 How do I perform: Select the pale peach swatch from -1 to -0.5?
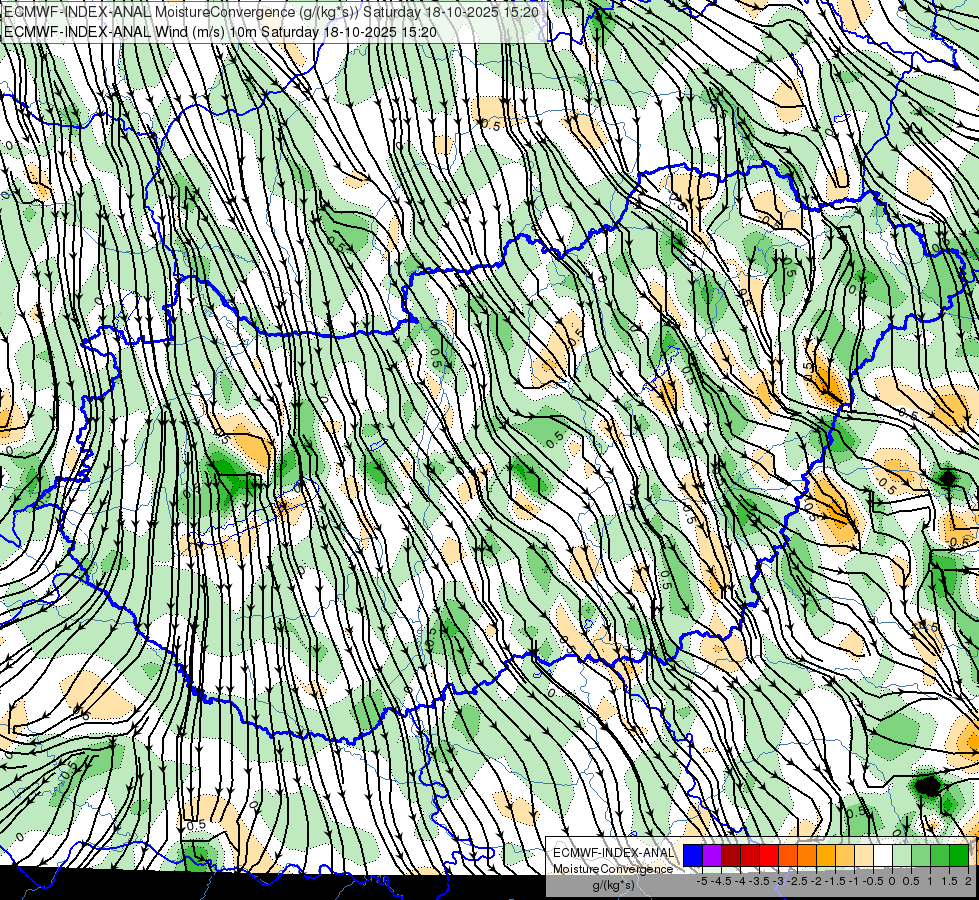[x=864, y=856]
